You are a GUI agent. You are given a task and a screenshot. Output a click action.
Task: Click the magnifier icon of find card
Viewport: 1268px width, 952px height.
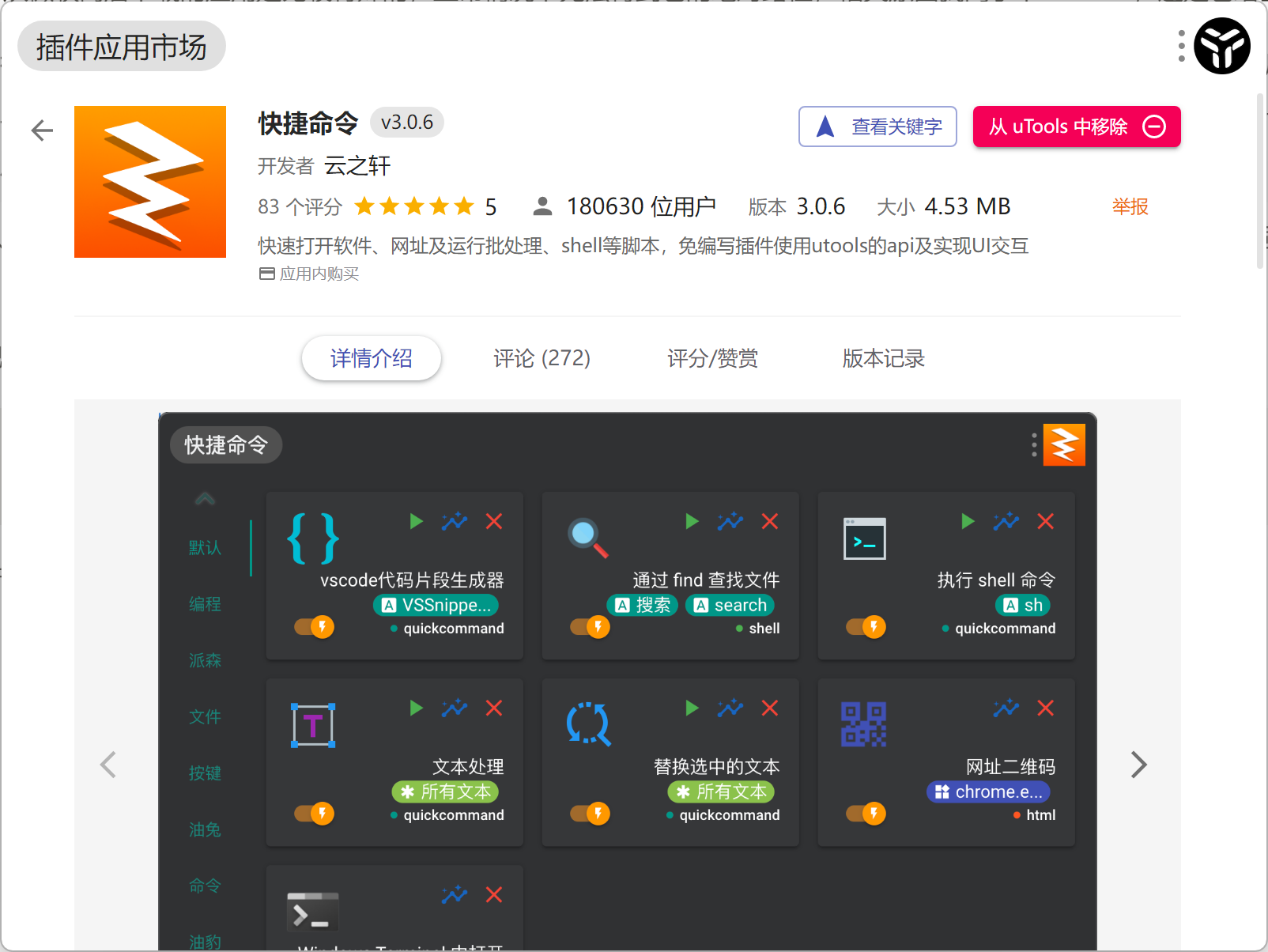point(588,538)
